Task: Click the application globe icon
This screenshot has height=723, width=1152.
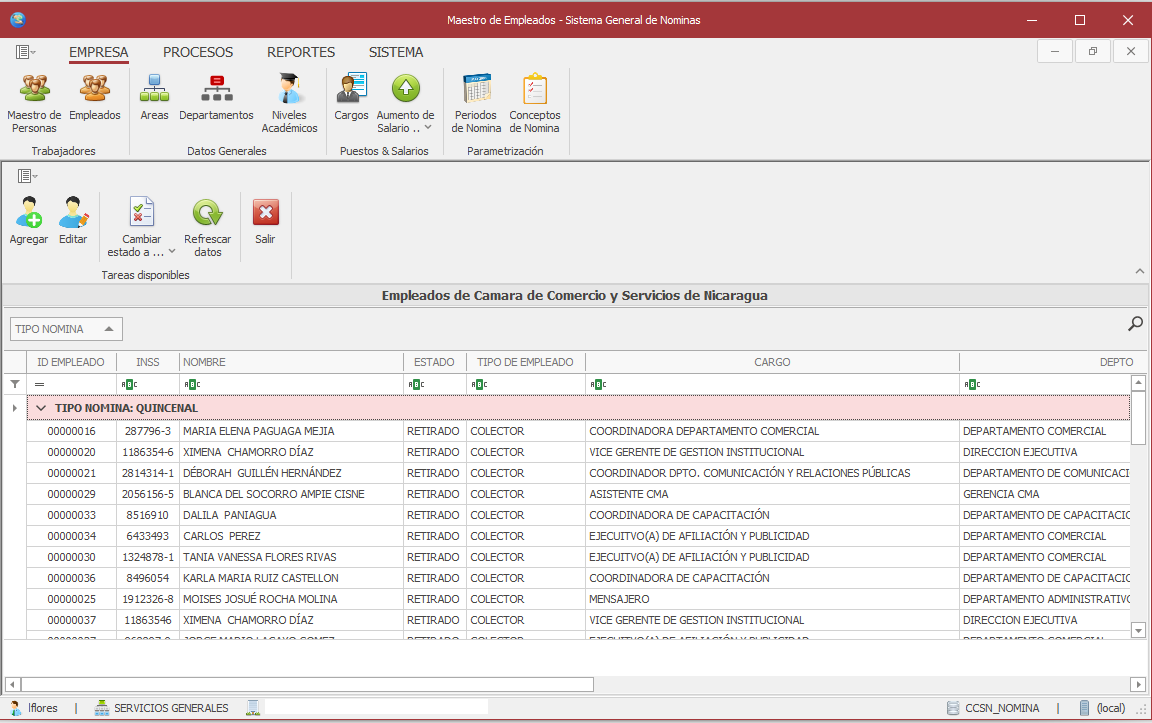Action: coord(18,20)
